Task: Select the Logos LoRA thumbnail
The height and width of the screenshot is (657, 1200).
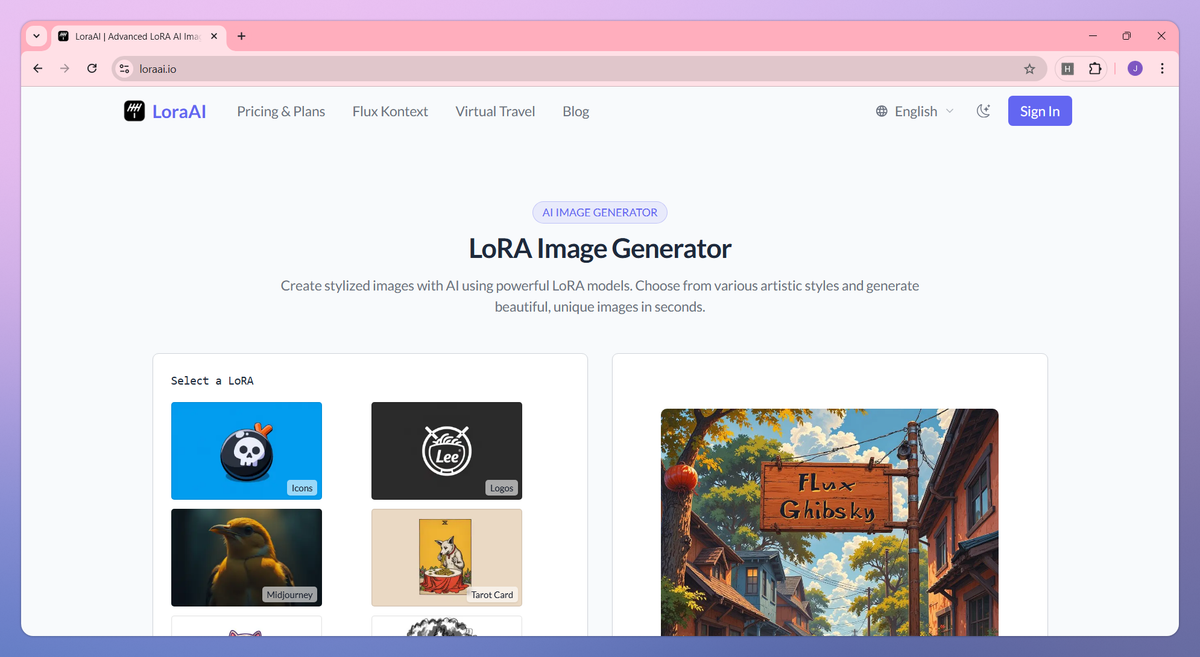Action: pos(447,451)
